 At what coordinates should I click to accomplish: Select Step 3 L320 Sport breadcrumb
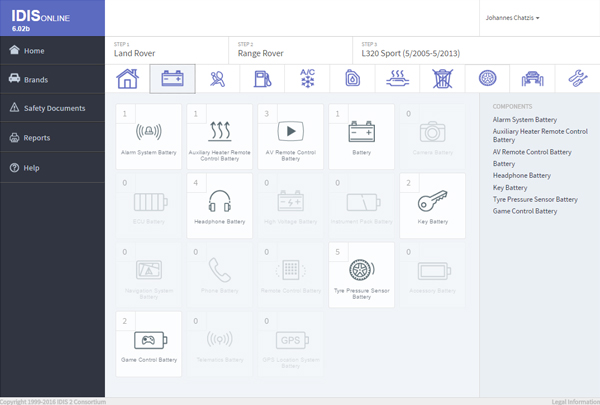point(476,51)
